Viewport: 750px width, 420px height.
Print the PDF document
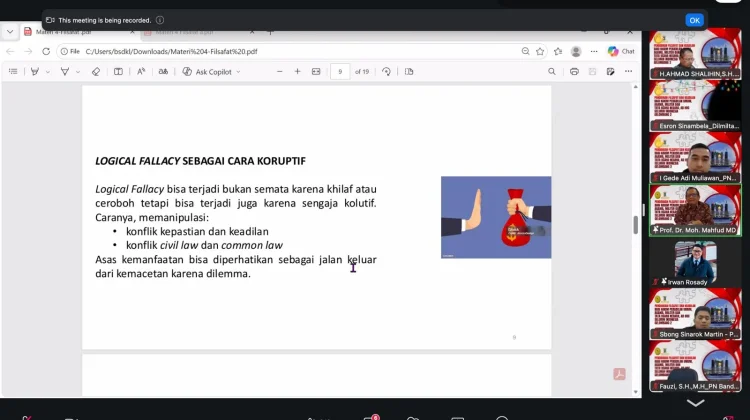click(574, 71)
